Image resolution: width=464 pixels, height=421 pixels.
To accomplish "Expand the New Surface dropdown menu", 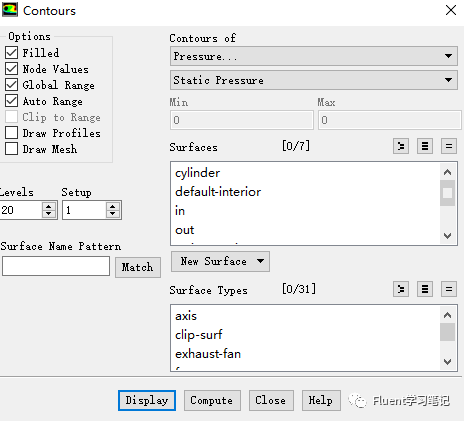I will (220, 261).
